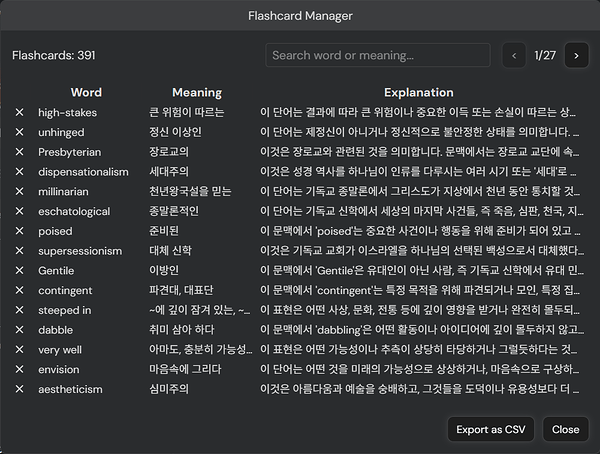The image size is (600, 454).
Task: Remove the 'aestheticism' flashcard via X
Action: coord(19,389)
